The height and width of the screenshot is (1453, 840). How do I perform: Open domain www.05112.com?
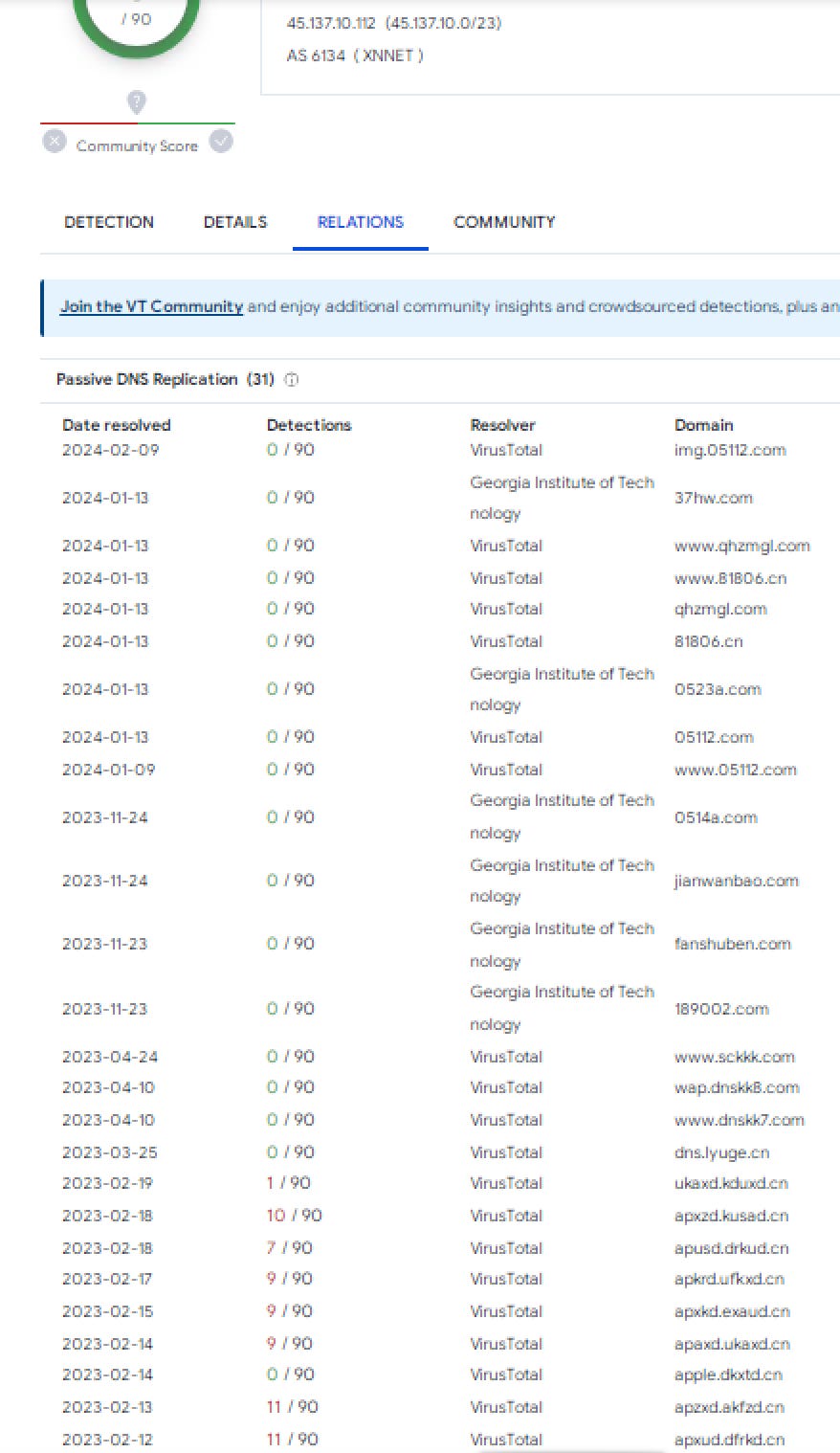coord(736,770)
